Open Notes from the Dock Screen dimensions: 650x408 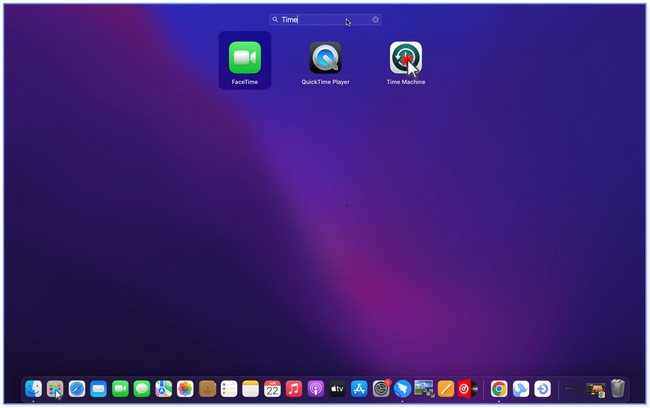(x=250, y=389)
